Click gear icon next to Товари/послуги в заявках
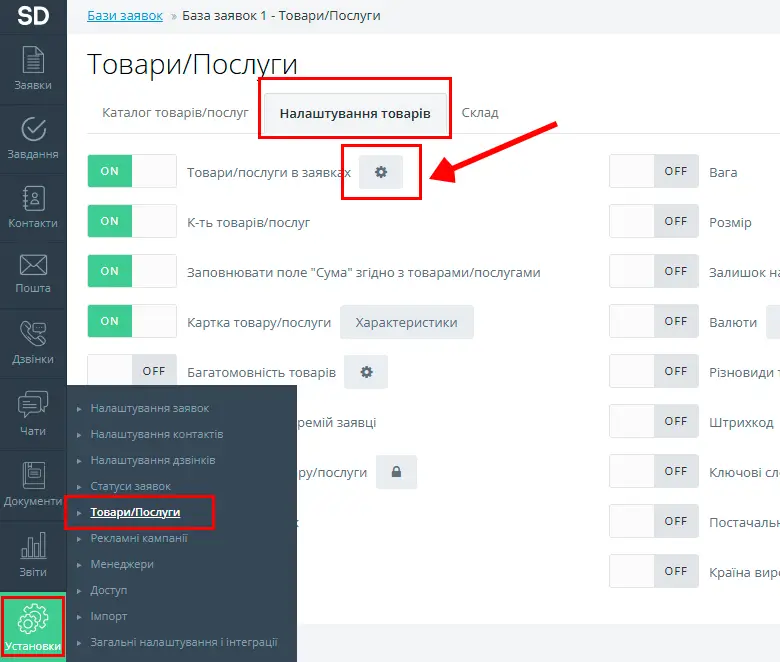 380,172
